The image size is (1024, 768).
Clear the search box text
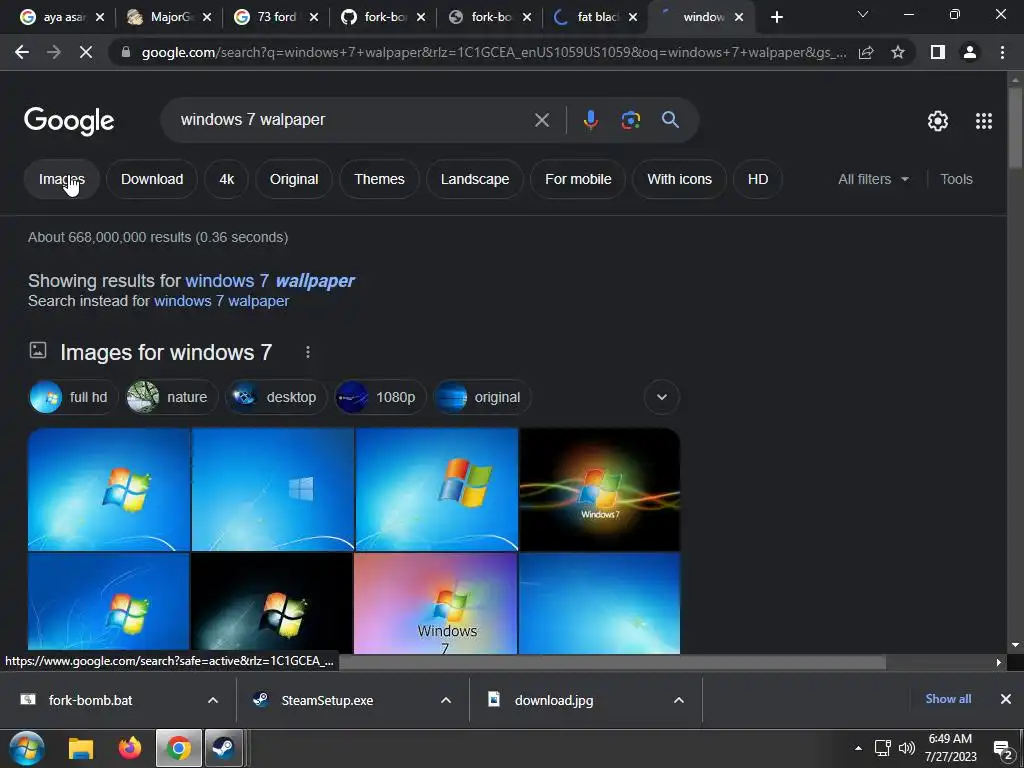point(541,120)
